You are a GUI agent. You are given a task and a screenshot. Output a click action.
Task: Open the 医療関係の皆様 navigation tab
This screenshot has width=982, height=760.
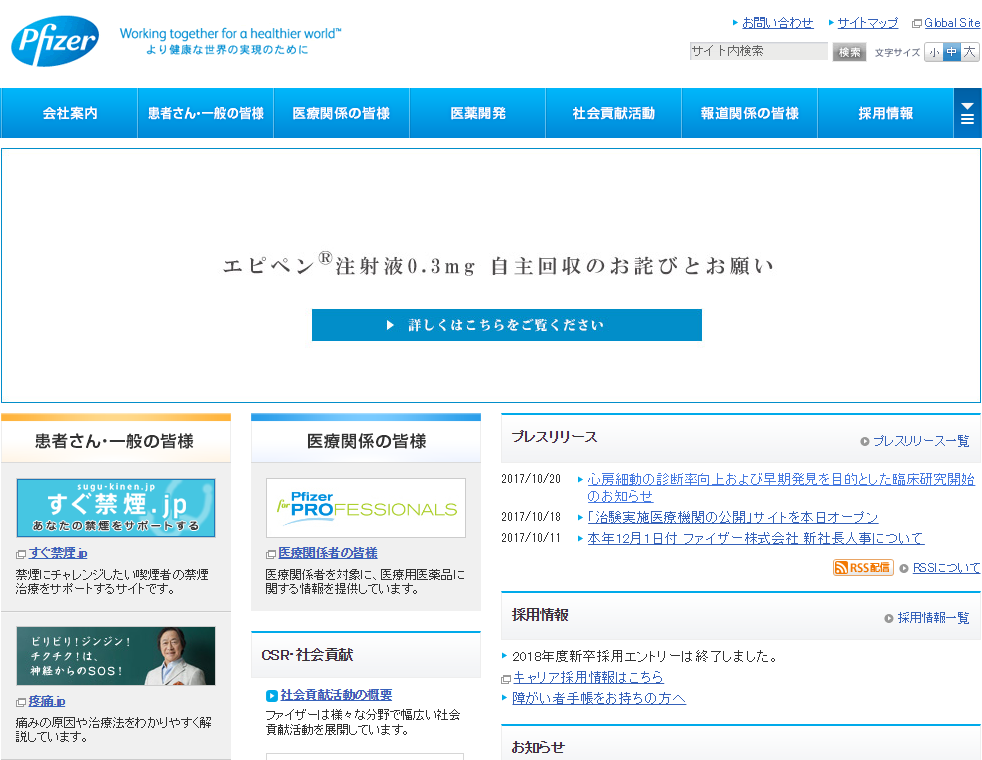coord(341,113)
